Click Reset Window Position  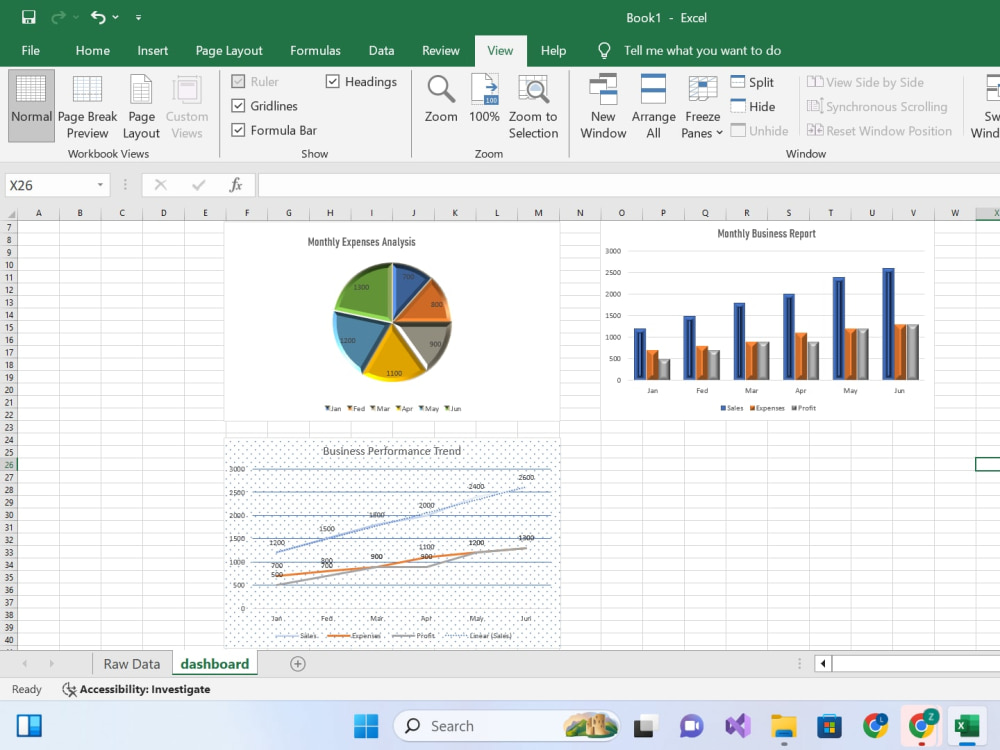879,131
